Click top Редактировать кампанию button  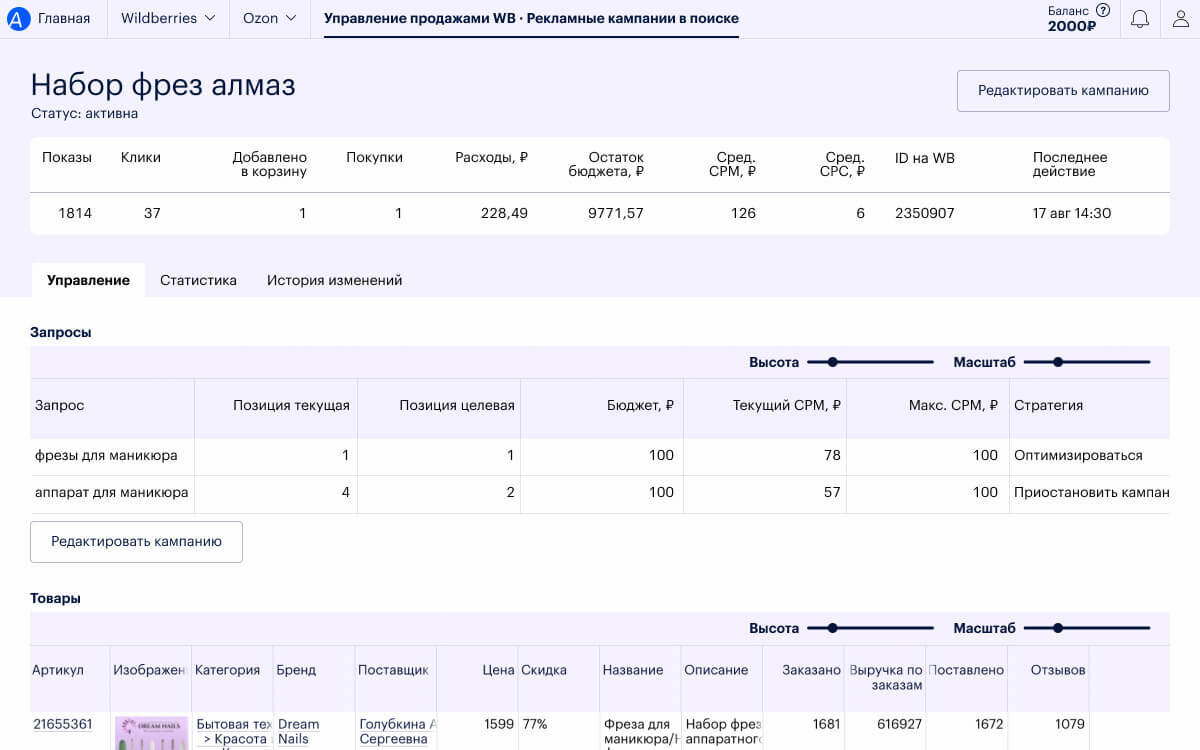pyautogui.click(x=1063, y=90)
